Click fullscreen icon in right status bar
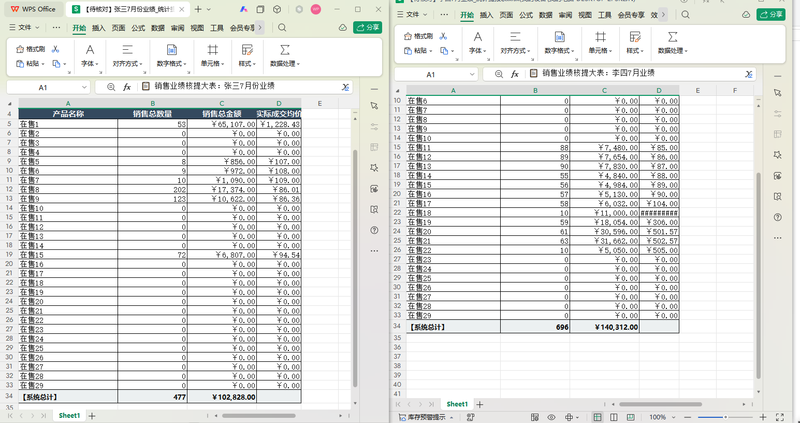 (780, 417)
